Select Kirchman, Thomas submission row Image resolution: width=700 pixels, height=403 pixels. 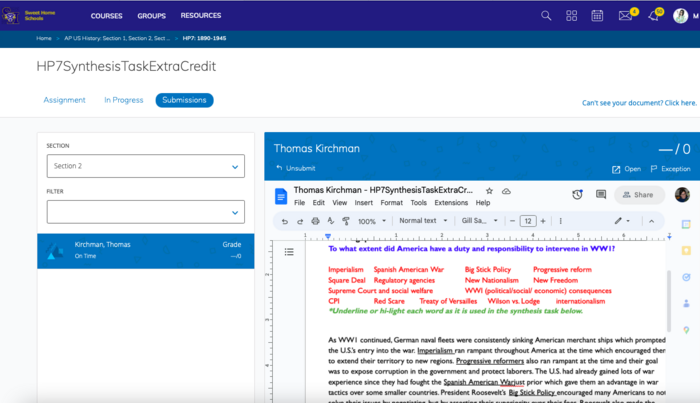(145, 250)
